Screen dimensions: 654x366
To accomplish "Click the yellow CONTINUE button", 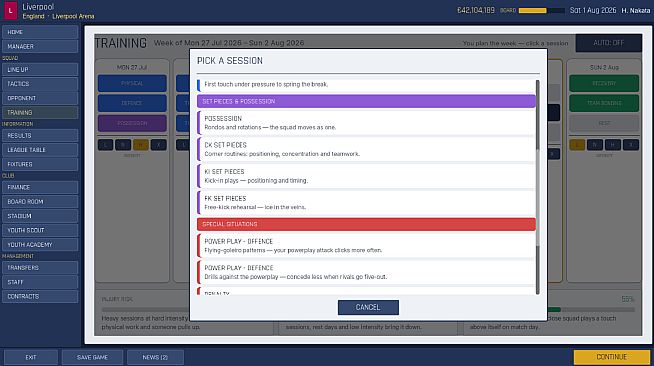I will click(611, 357).
